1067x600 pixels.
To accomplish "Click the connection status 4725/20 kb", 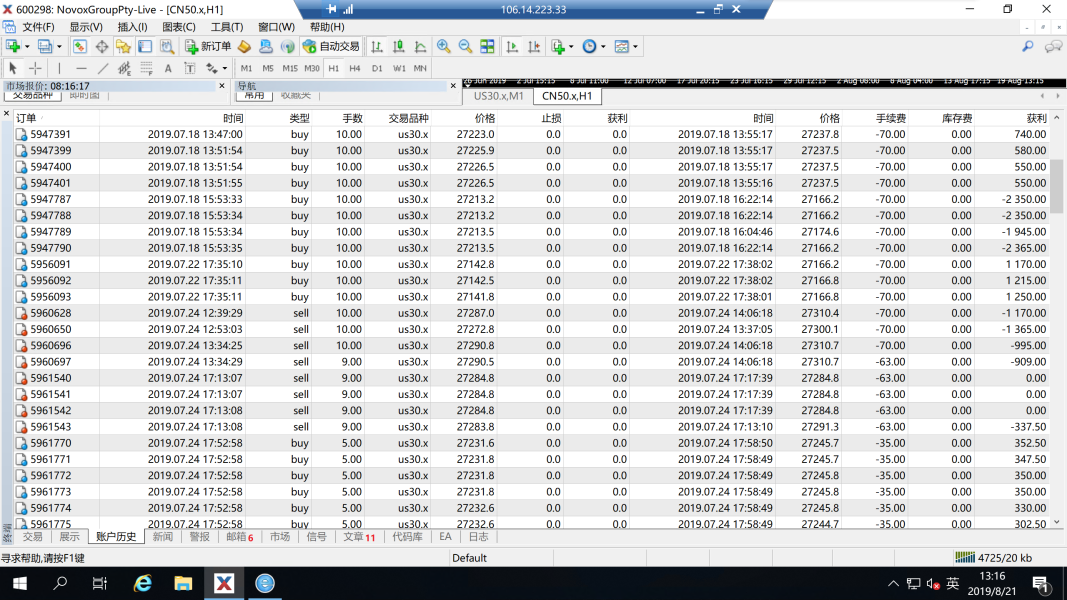I will (x=994, y=558).
